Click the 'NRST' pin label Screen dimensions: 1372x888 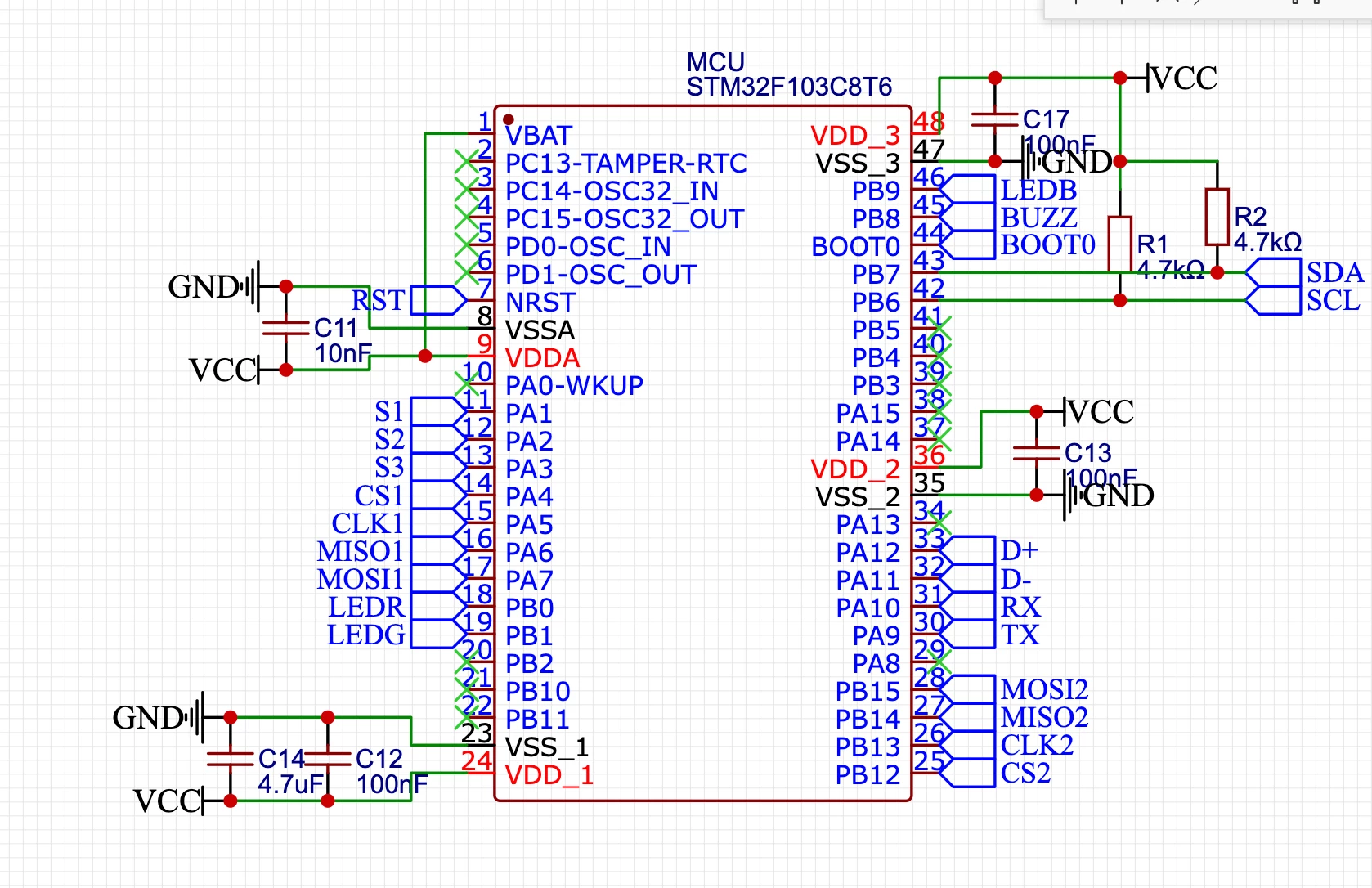pyautogui.click(x=540, y=303)
